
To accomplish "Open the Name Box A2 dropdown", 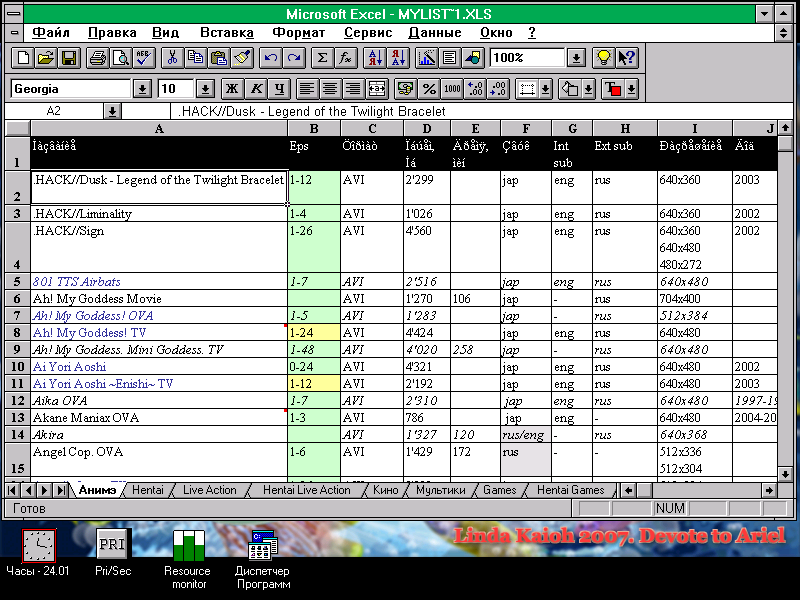I will click(112, 111).
